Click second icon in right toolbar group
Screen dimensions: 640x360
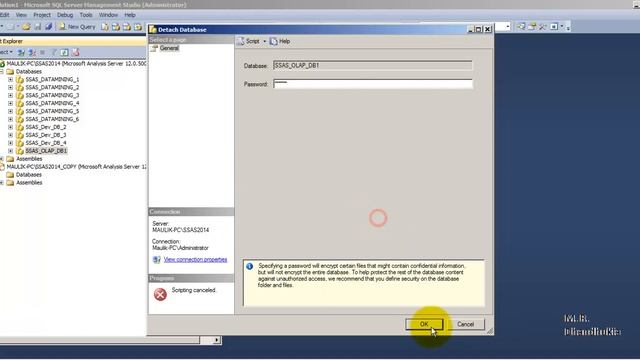(532, 27)
